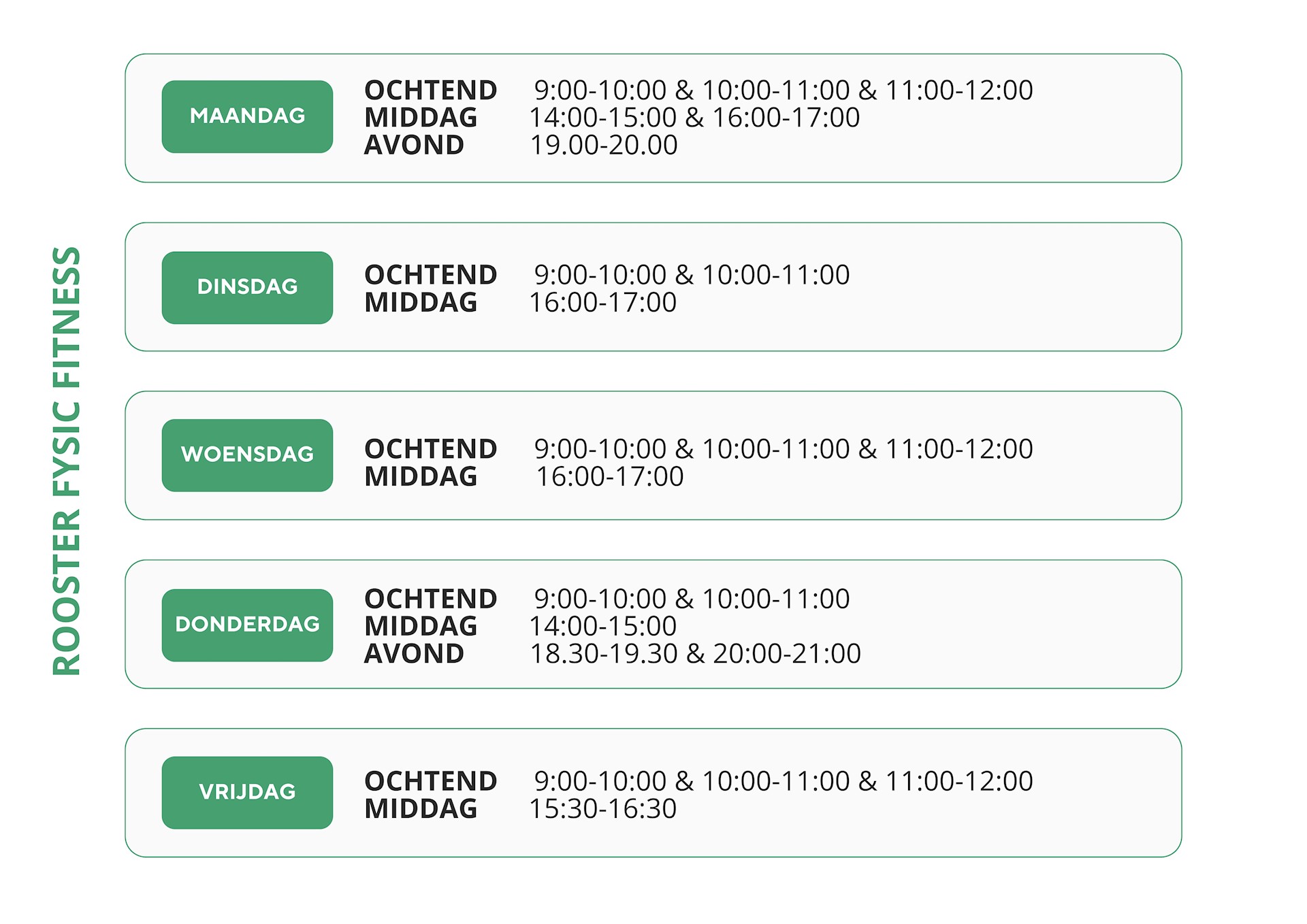Click the OCHTEND label in the Woensdag row
The height and width of the screenshot is (924, 1307).
point(431,449)
